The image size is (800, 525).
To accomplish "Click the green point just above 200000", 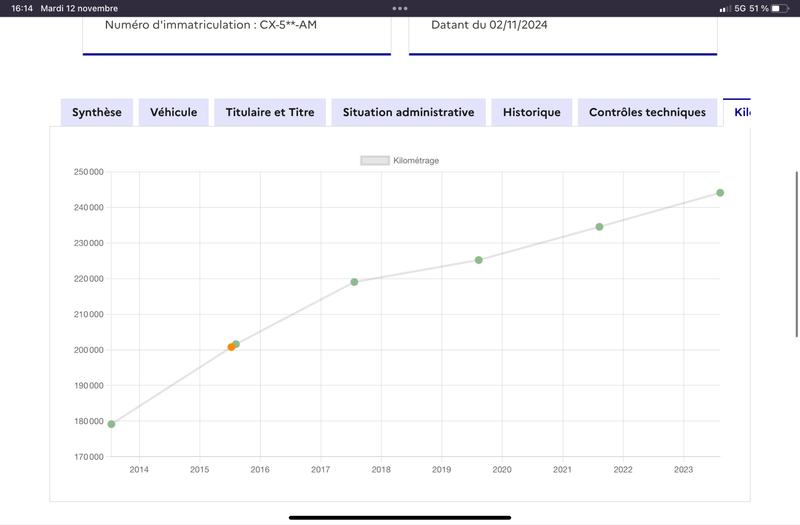I will click(x=236, y=344).
